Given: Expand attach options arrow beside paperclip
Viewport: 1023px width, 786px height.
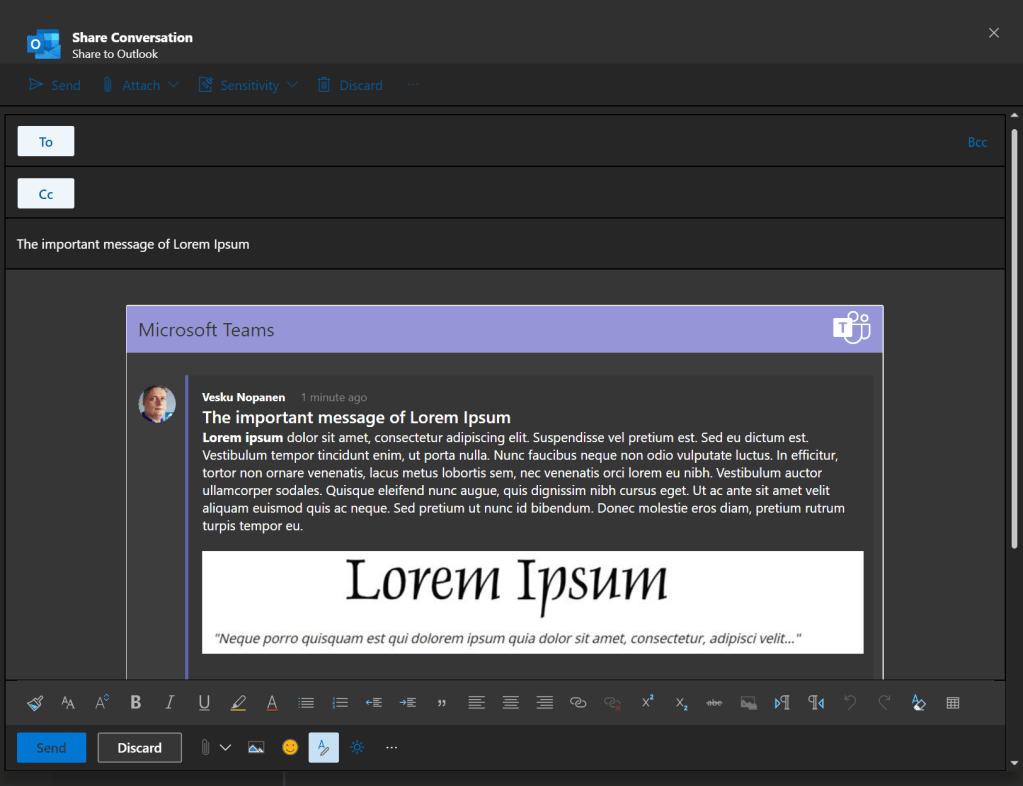Looking at the screenshot, I should pyautogui.click(x=225, y=747).
